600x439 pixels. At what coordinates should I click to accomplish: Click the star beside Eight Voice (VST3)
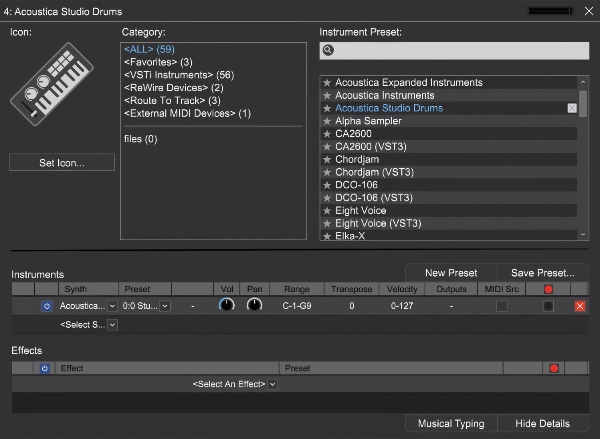327,224
